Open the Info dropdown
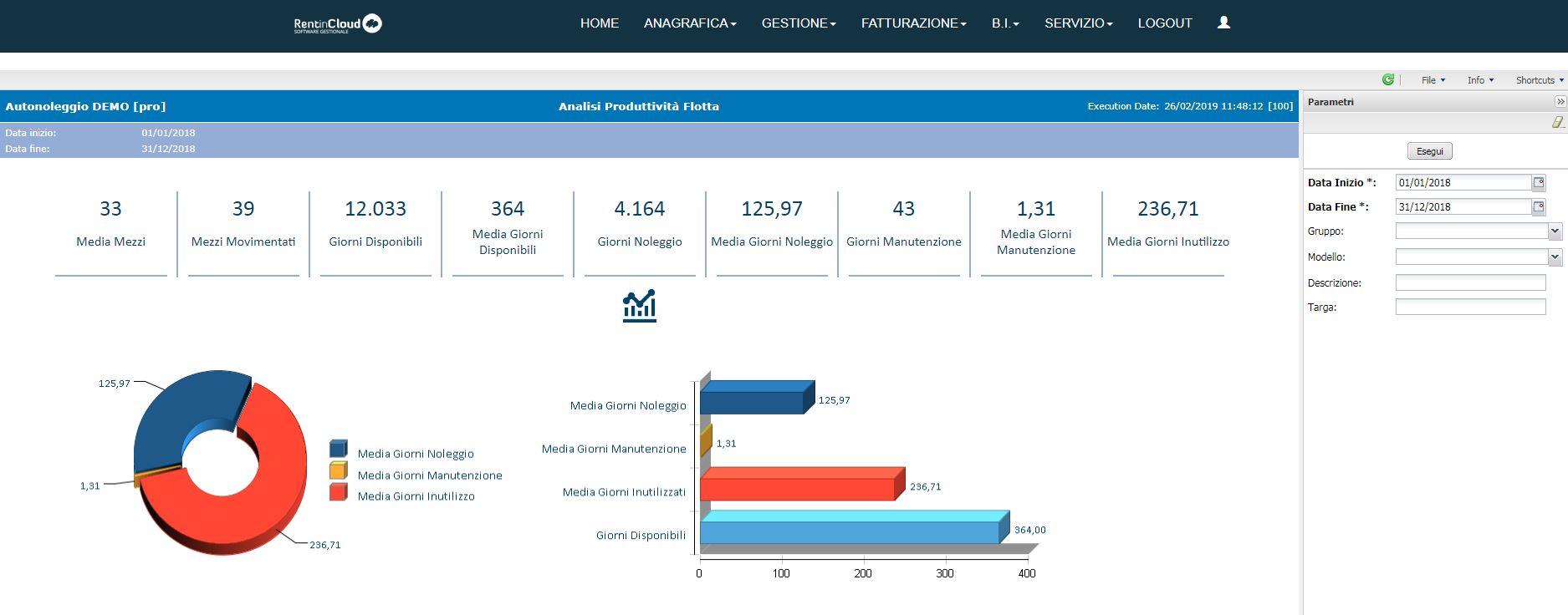 (x=1480, y=80)
